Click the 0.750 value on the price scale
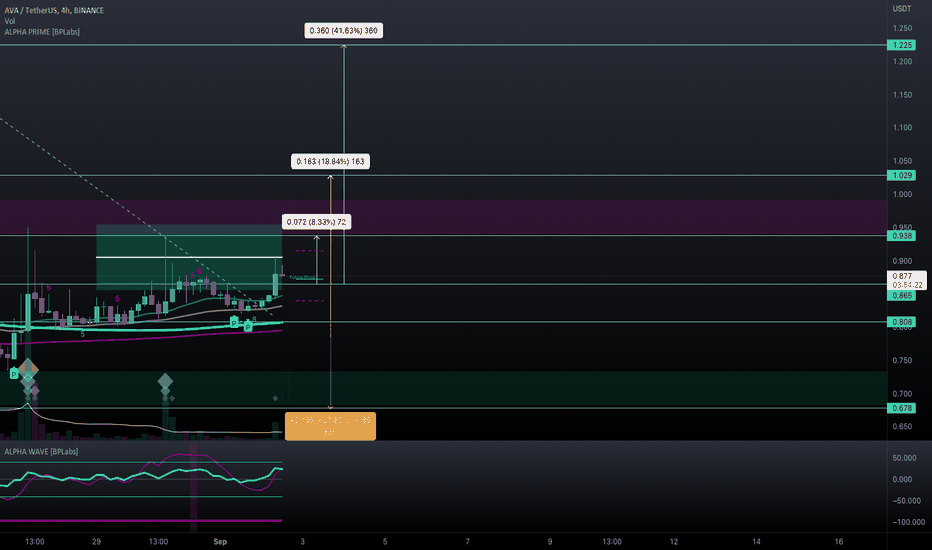This screenshot has width=932, height=550. click(902, 360)
